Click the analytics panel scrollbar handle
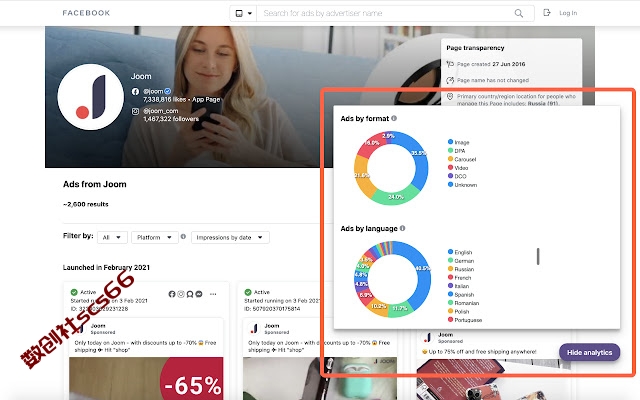The width and height of the screenshot is (640, 400). [538, 256]
